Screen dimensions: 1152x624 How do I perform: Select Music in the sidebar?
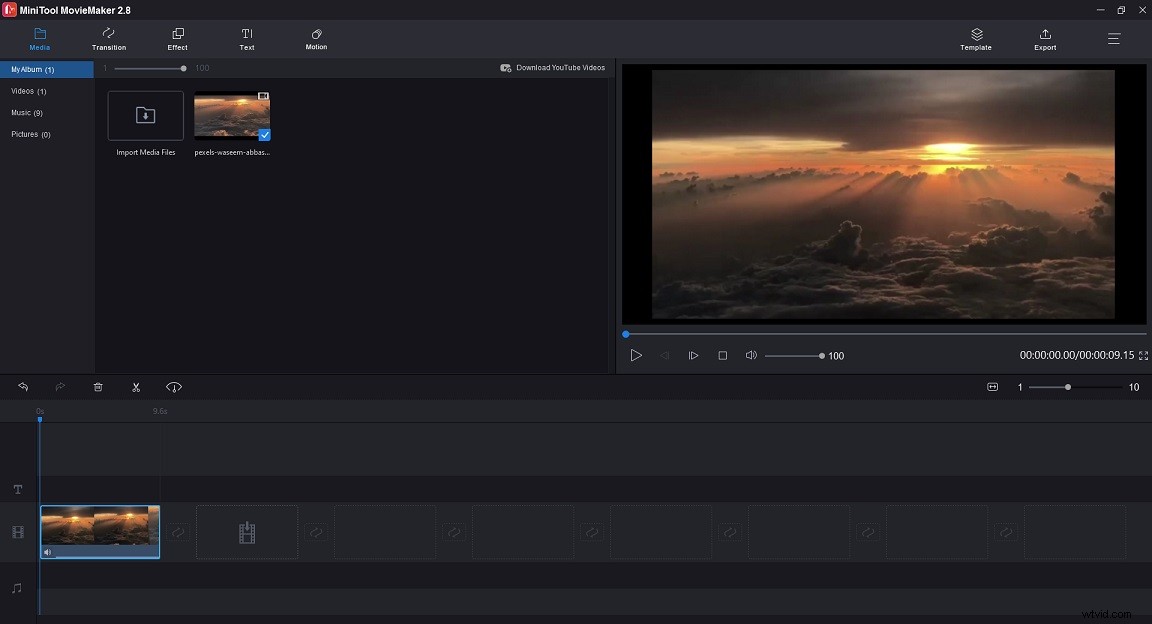[25, 112]
